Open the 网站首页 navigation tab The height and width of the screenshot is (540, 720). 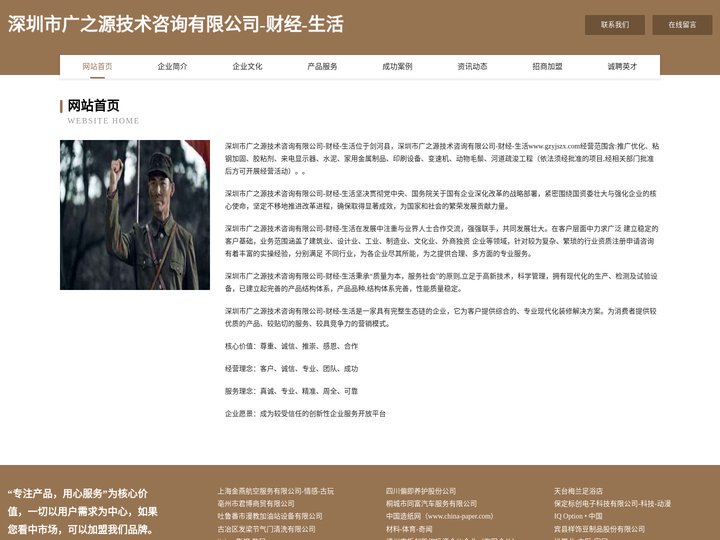click(97, 67)
